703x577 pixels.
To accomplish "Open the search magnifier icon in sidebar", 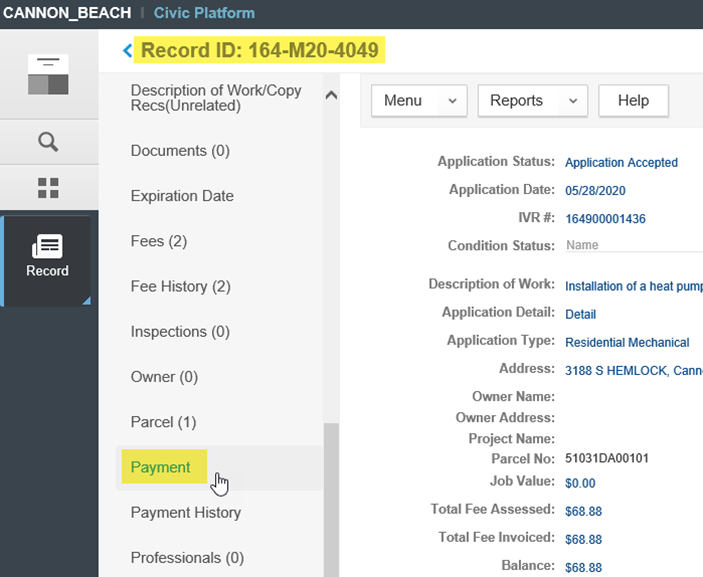I will pyautogui.click(x=48, y=142).
